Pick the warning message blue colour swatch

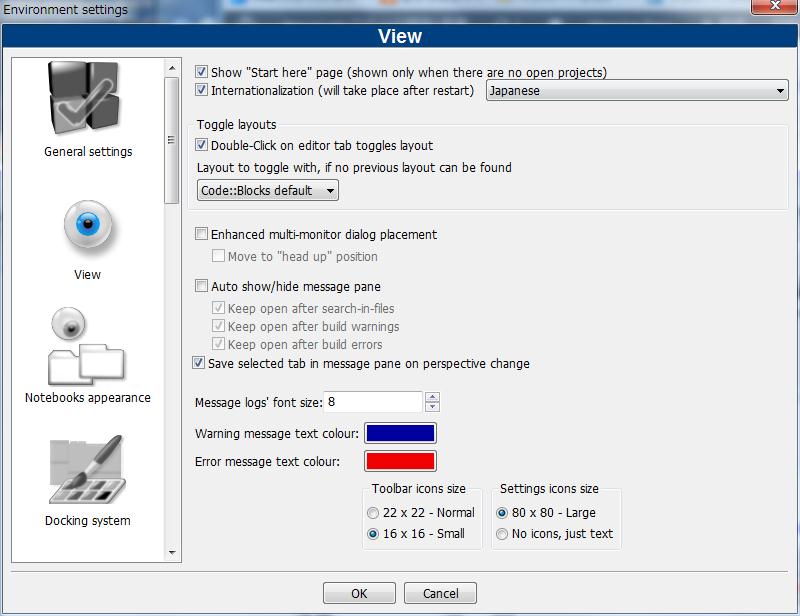[x=400, y=434]
